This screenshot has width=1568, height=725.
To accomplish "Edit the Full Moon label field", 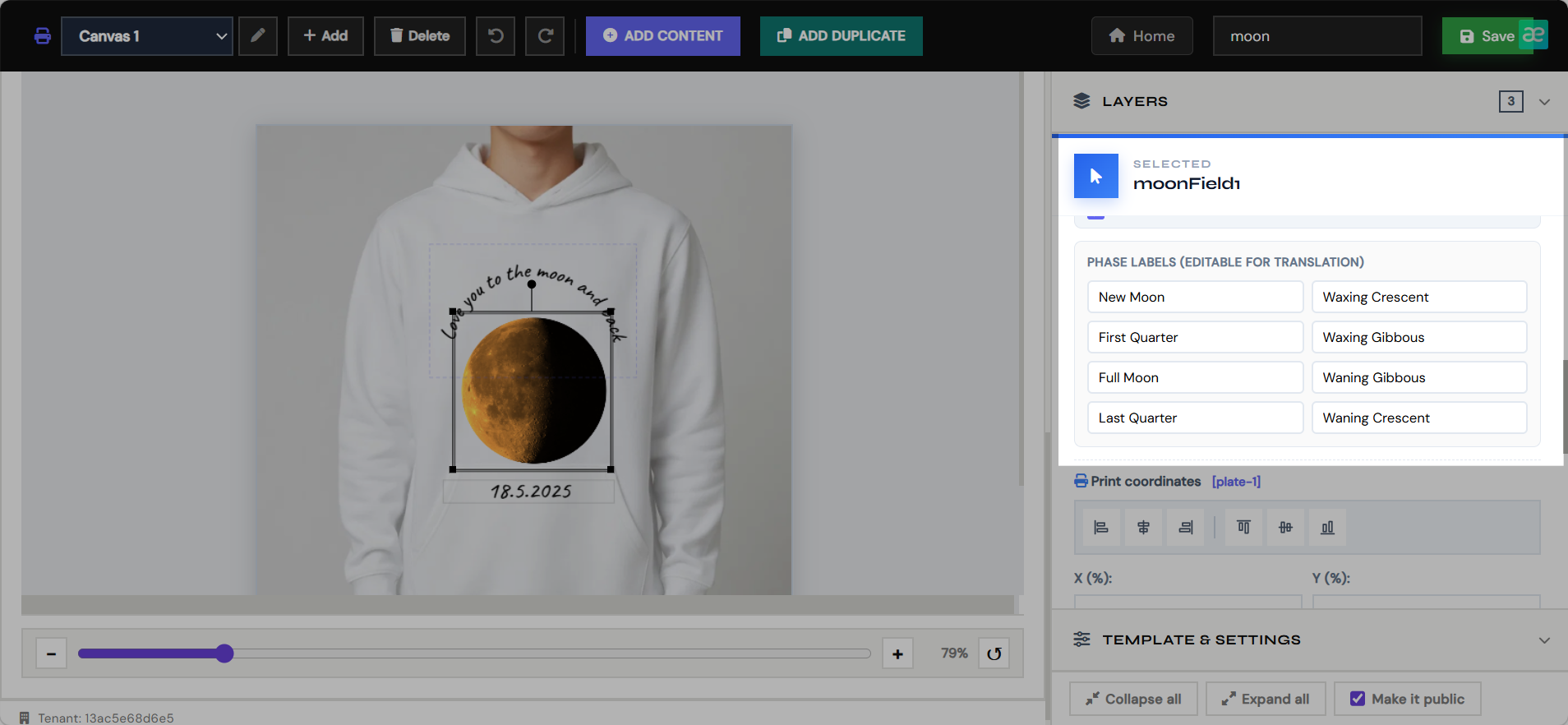I will pos(1195,377).
